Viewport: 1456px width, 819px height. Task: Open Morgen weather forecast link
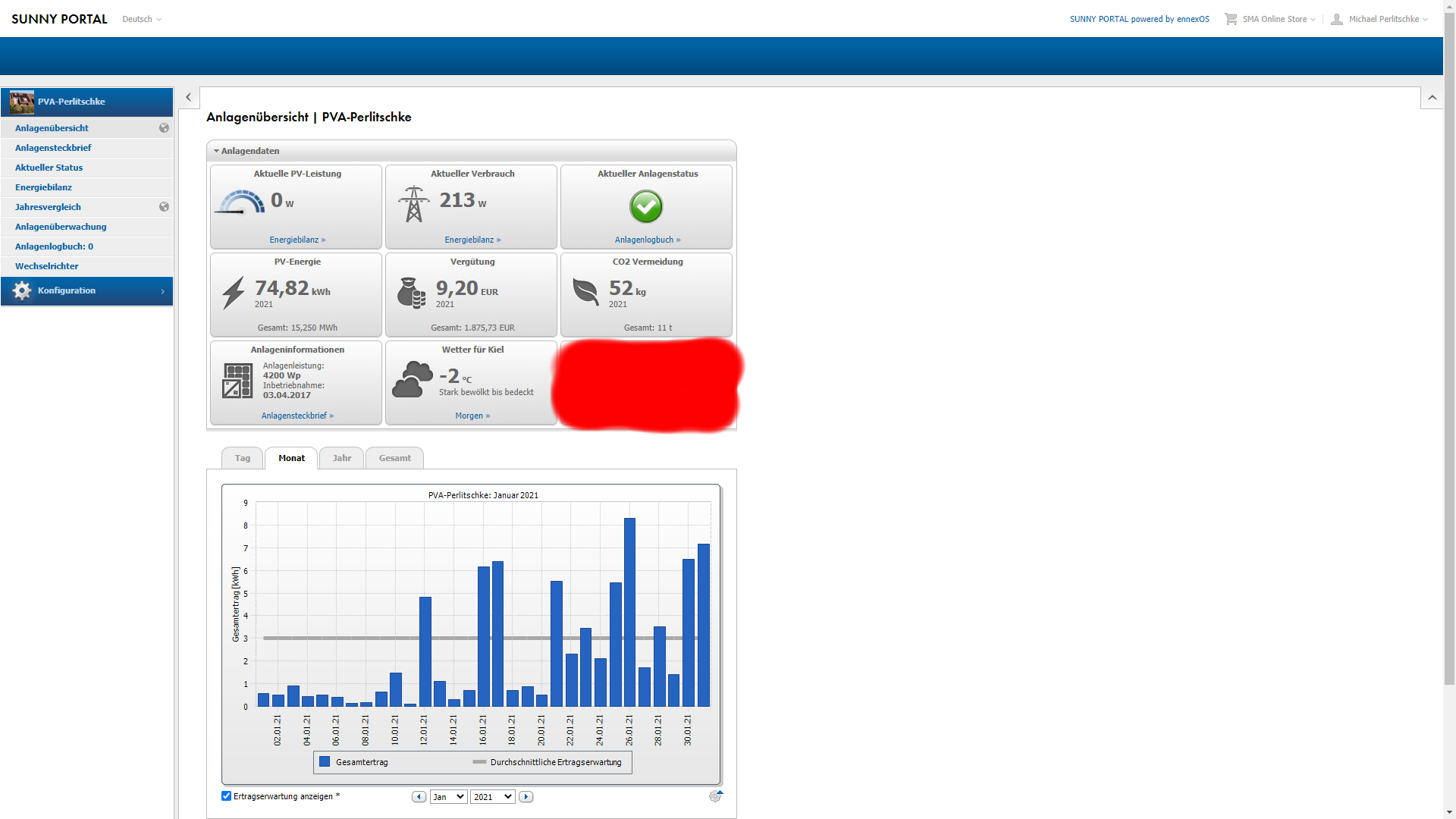[472, 416]
